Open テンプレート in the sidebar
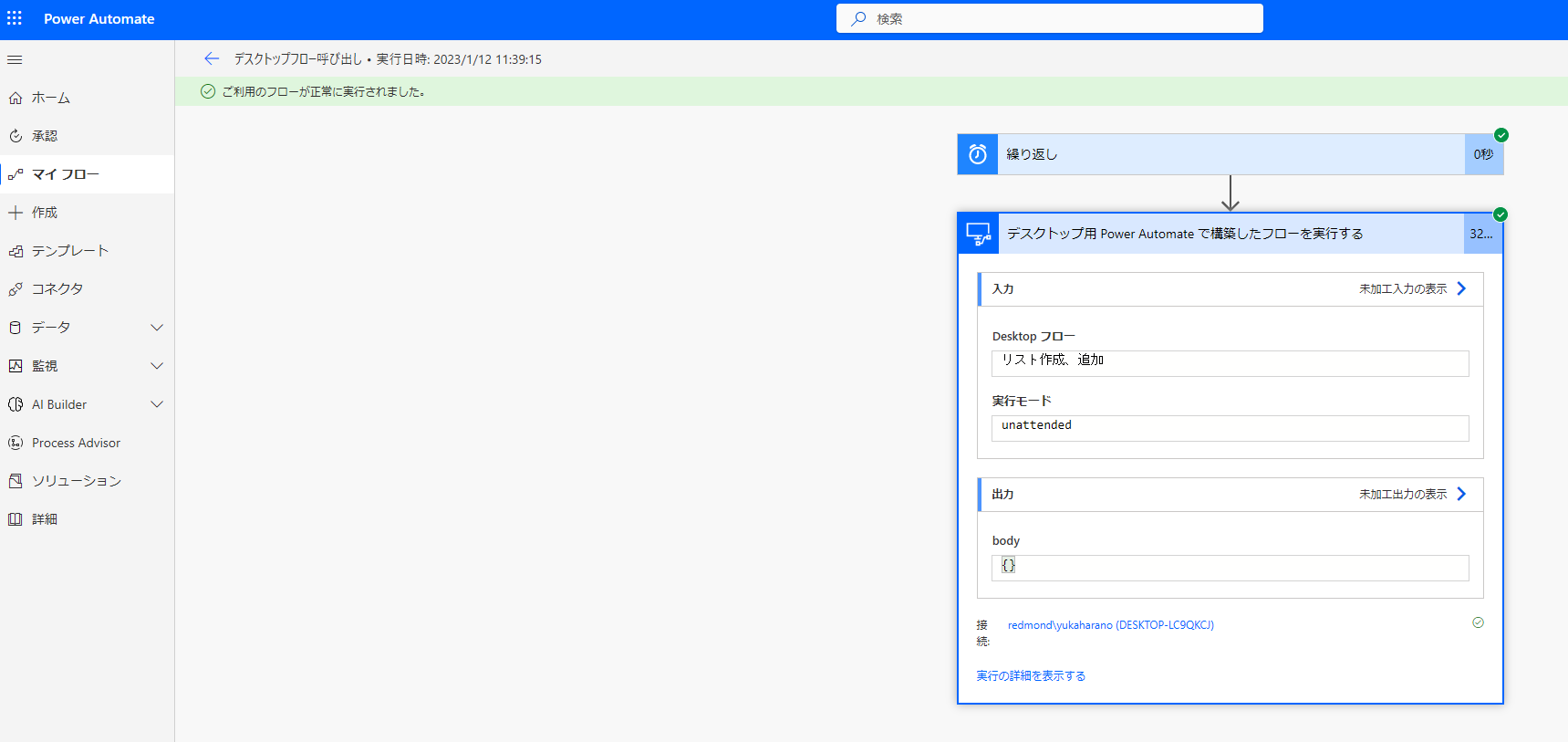The image size is (1568, 742). tap(70, 251)
